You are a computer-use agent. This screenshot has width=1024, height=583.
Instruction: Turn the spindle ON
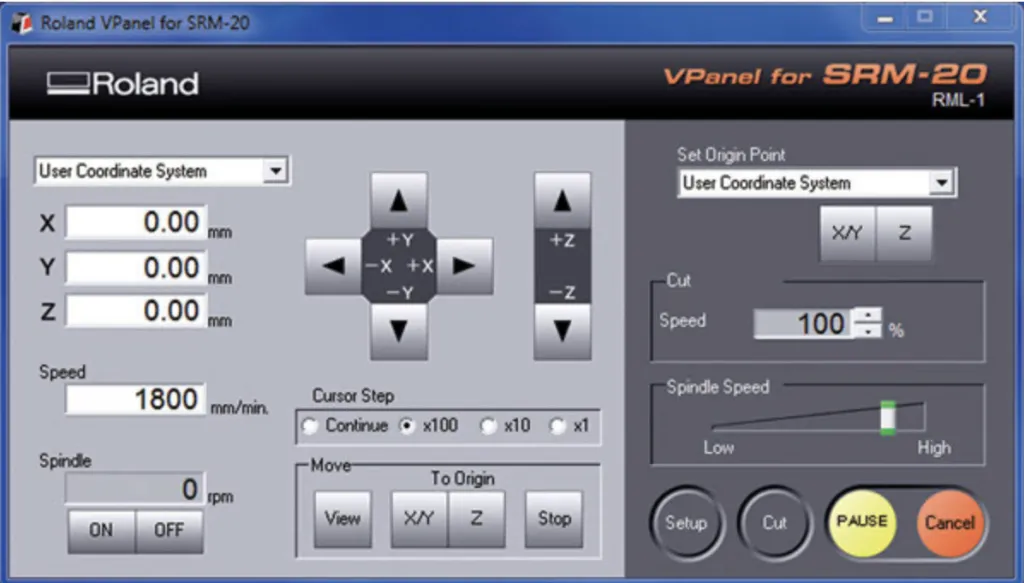(101, 530)
